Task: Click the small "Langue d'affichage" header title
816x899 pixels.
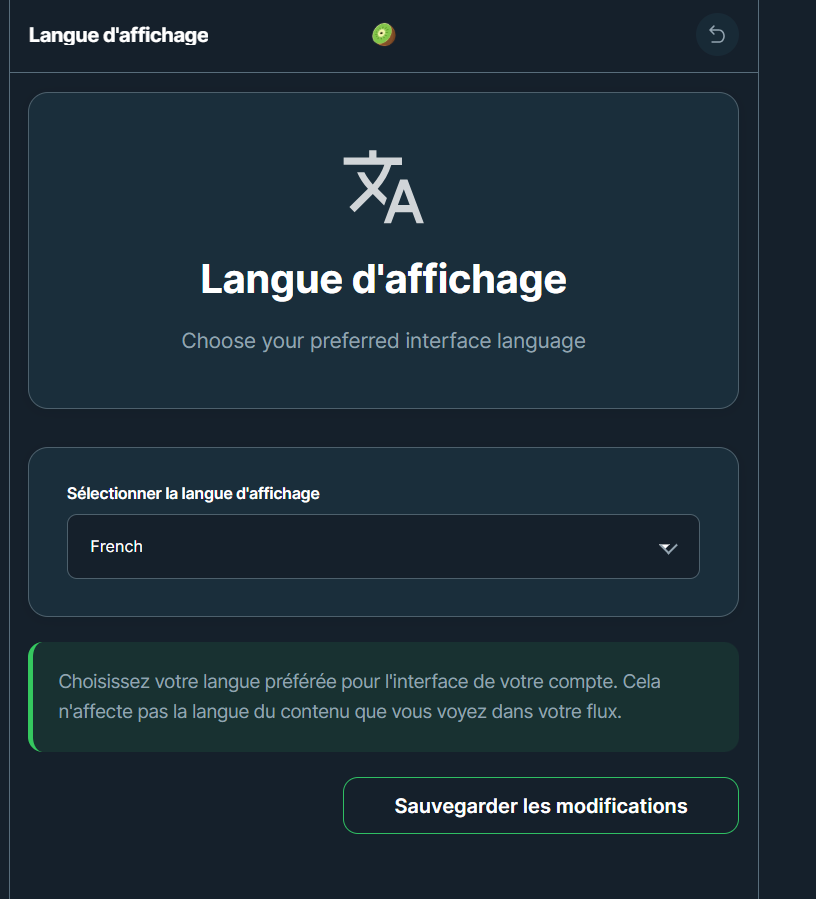Action: tap(118, 36)
